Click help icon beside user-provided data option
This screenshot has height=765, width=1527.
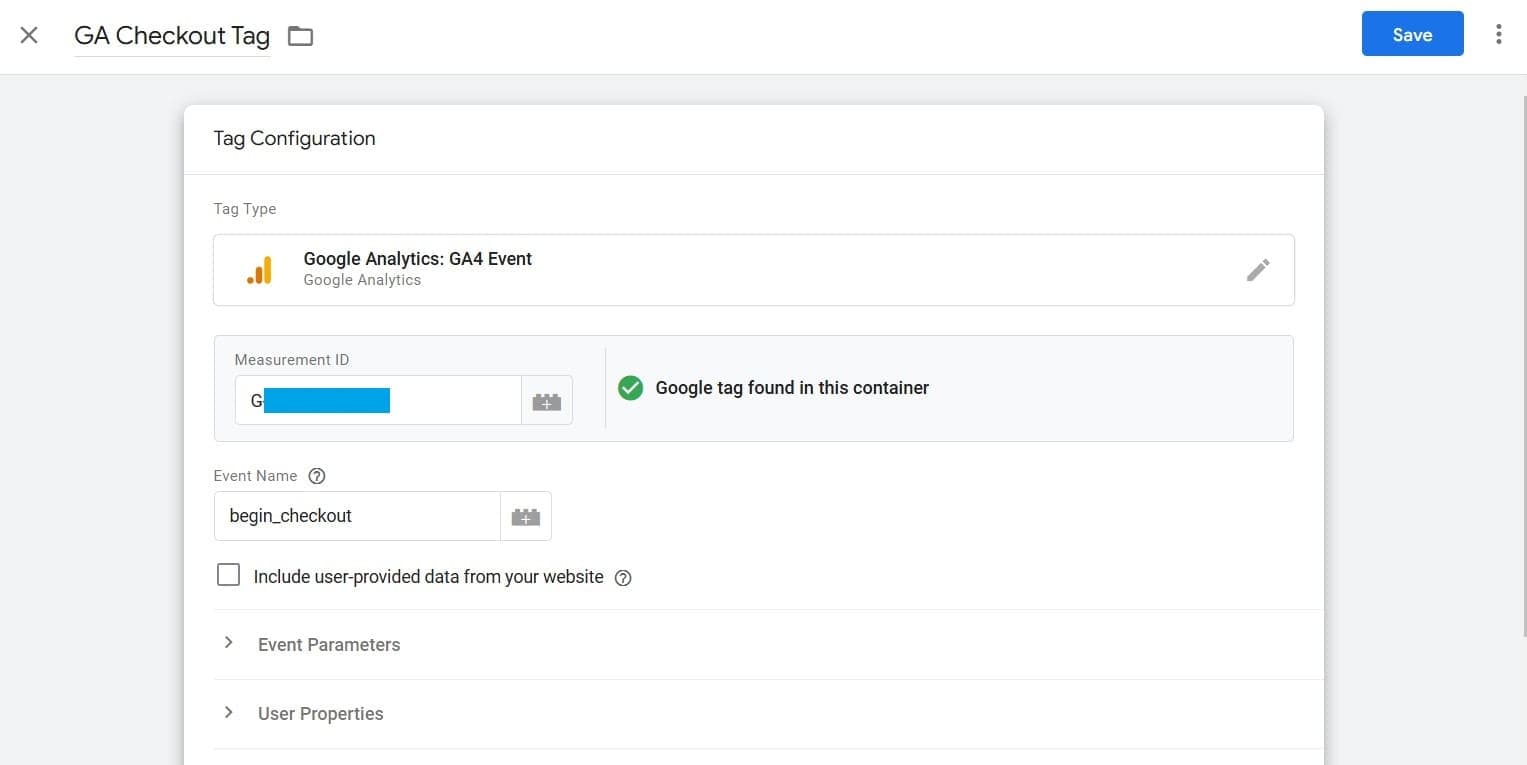pyautogui.click(x=623, y=578)
